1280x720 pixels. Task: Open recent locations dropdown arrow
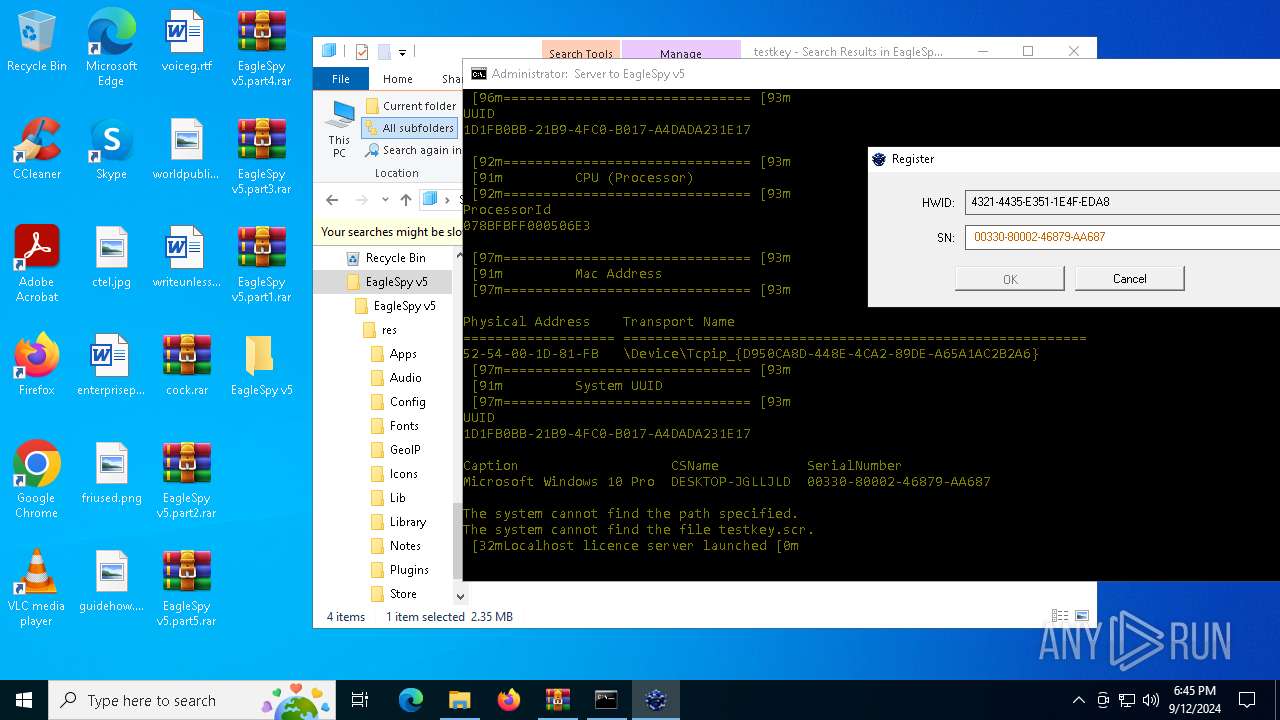coord(385,199)
